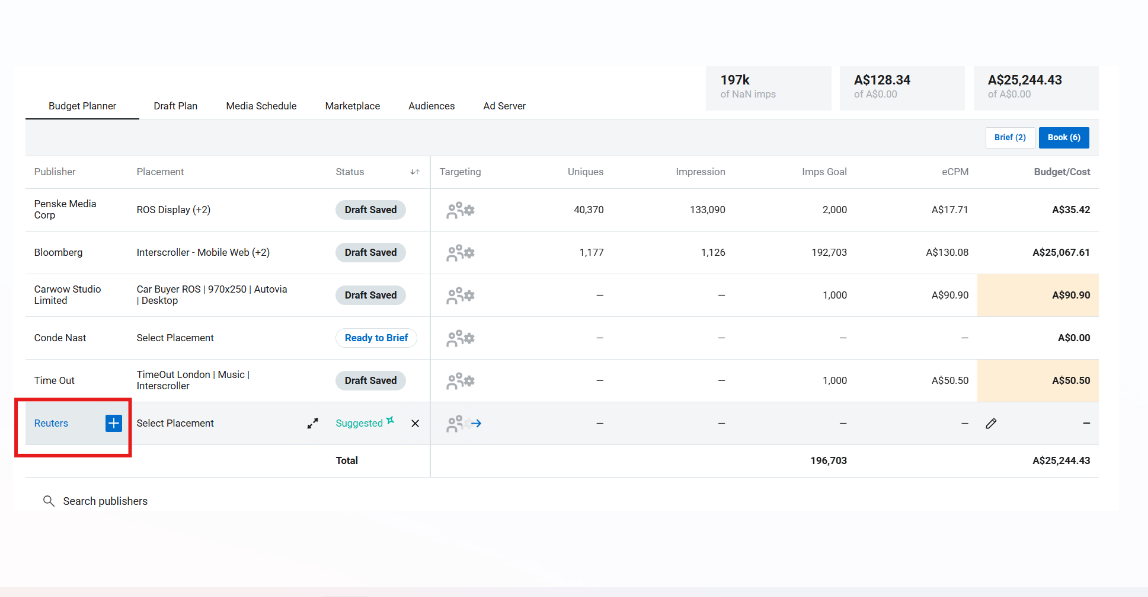Open targeting settings for Conde Nast
This screenshot has height=597, width=1148.
pos(460,338)
